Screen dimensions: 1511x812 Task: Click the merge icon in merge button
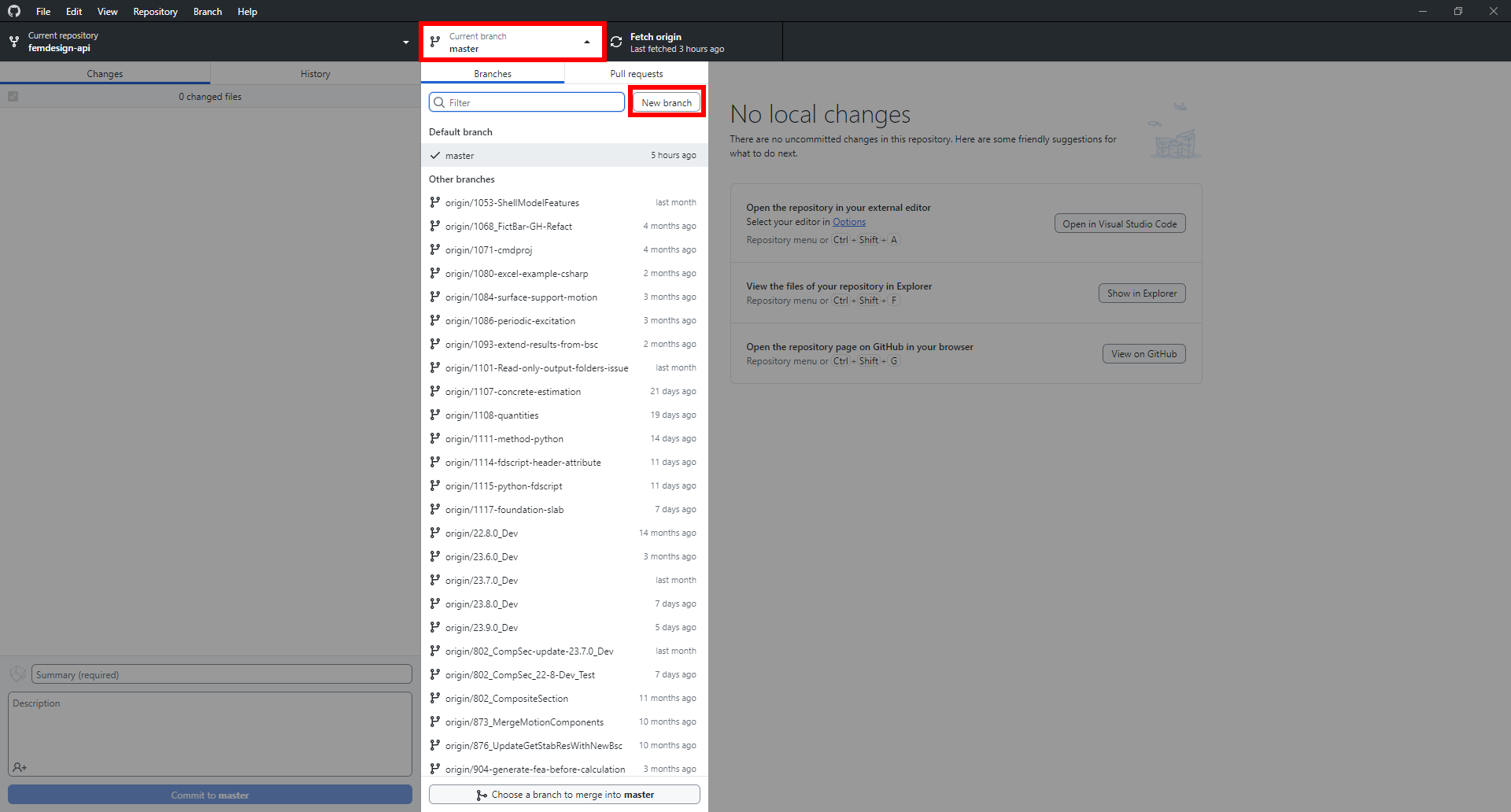click(x=482, y=795)
